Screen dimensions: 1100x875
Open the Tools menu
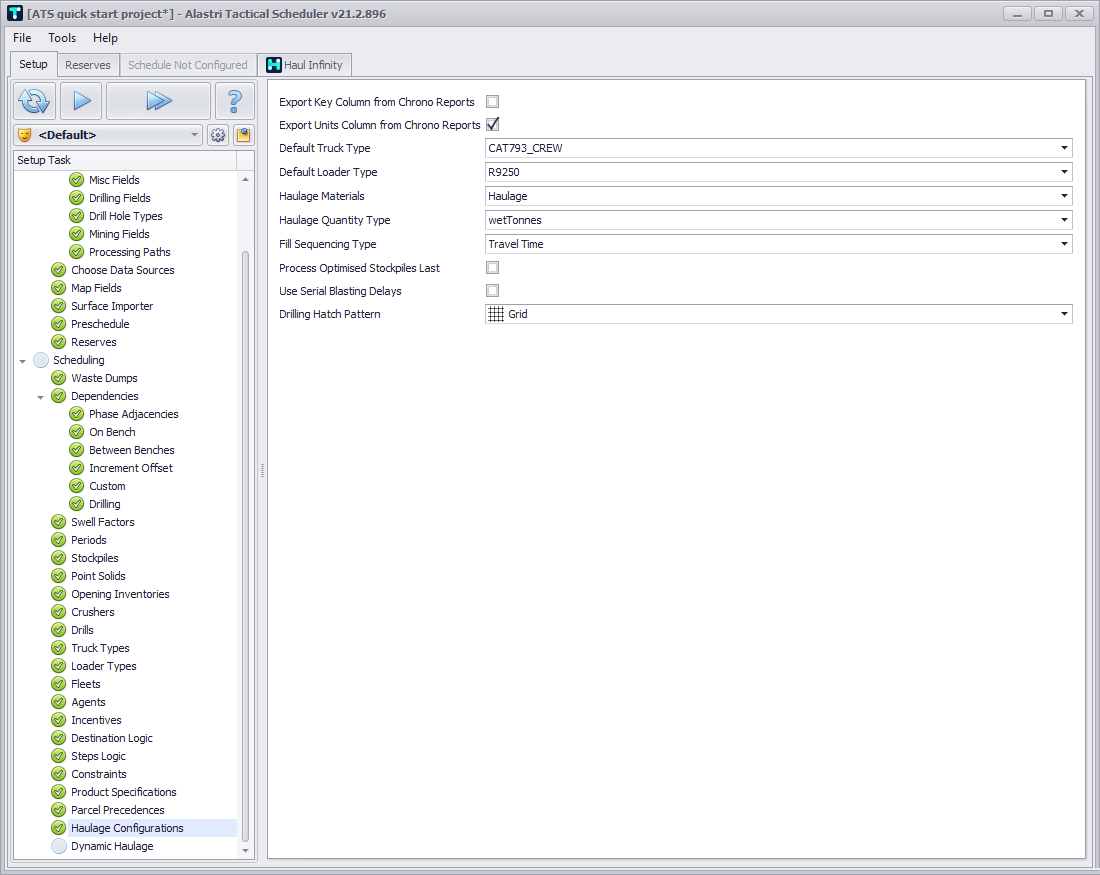click(62, 38)
